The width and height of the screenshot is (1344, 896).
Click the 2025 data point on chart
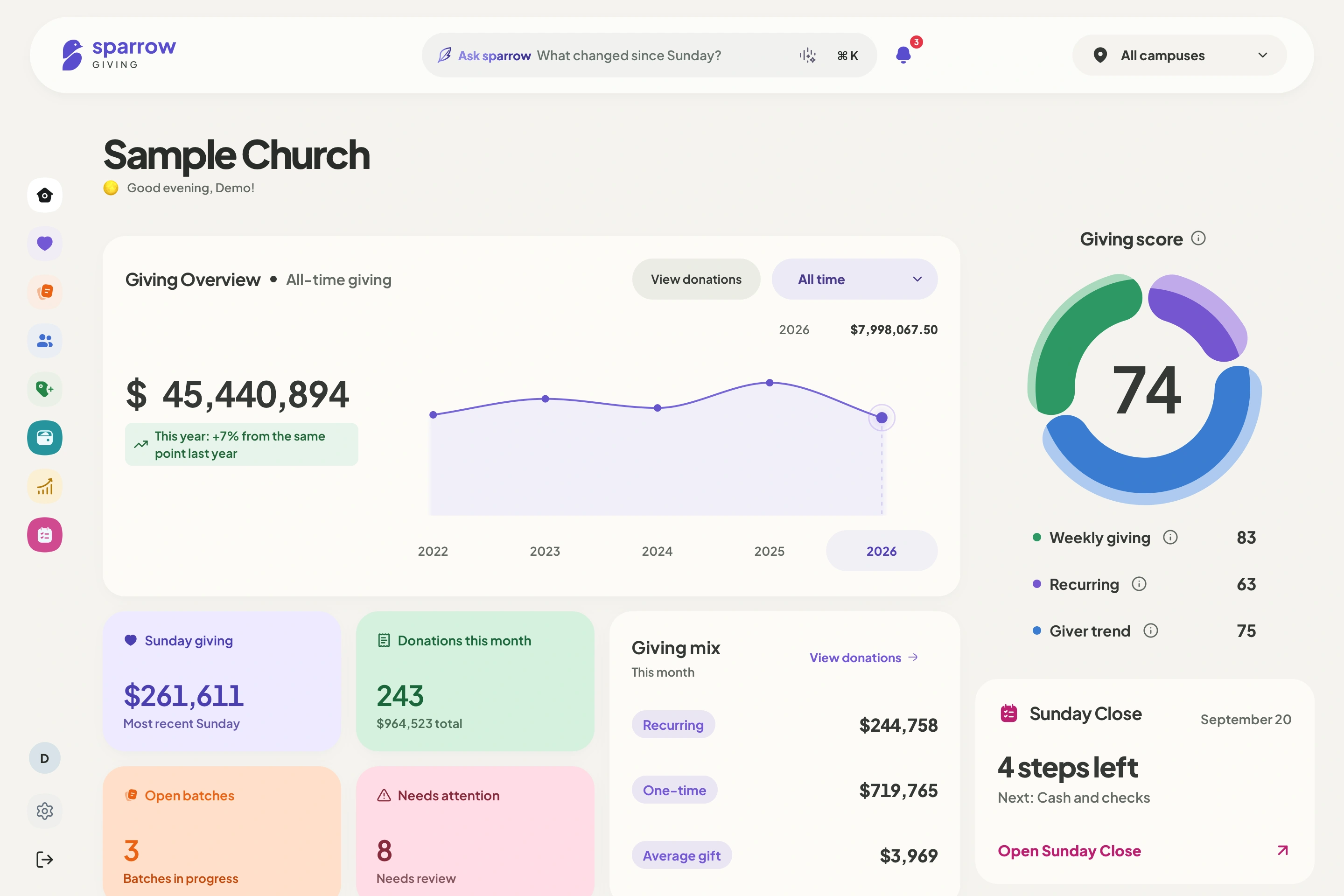[770, 383]
